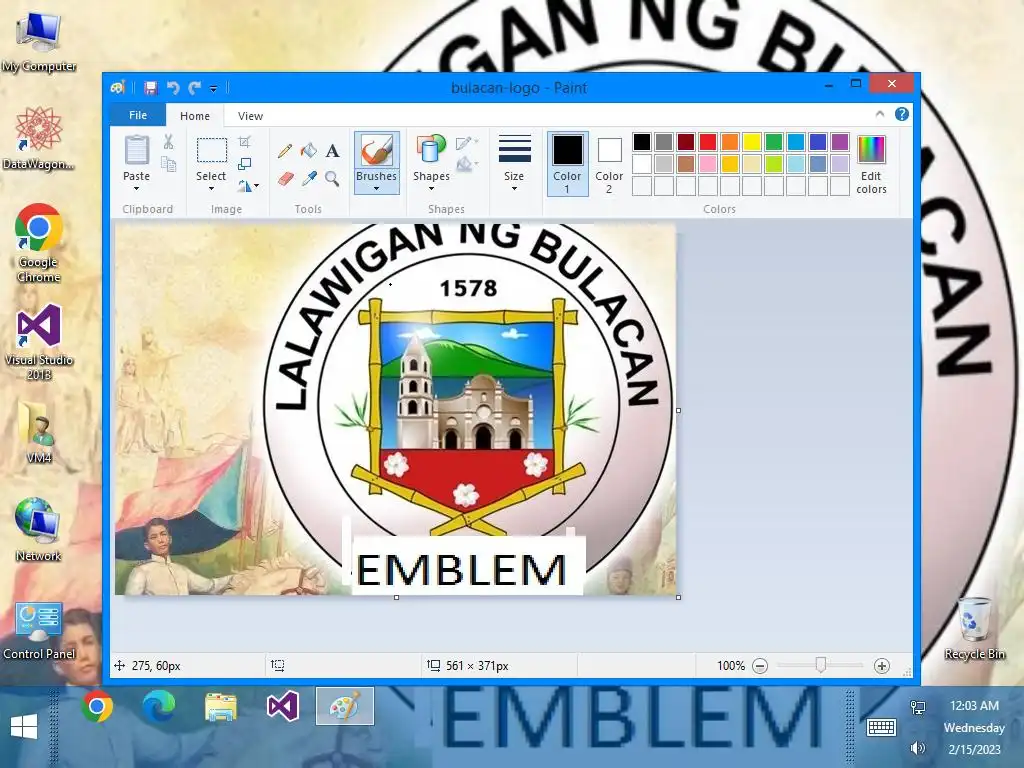Click the Shapes gallery icon

(x=431, y=149)
